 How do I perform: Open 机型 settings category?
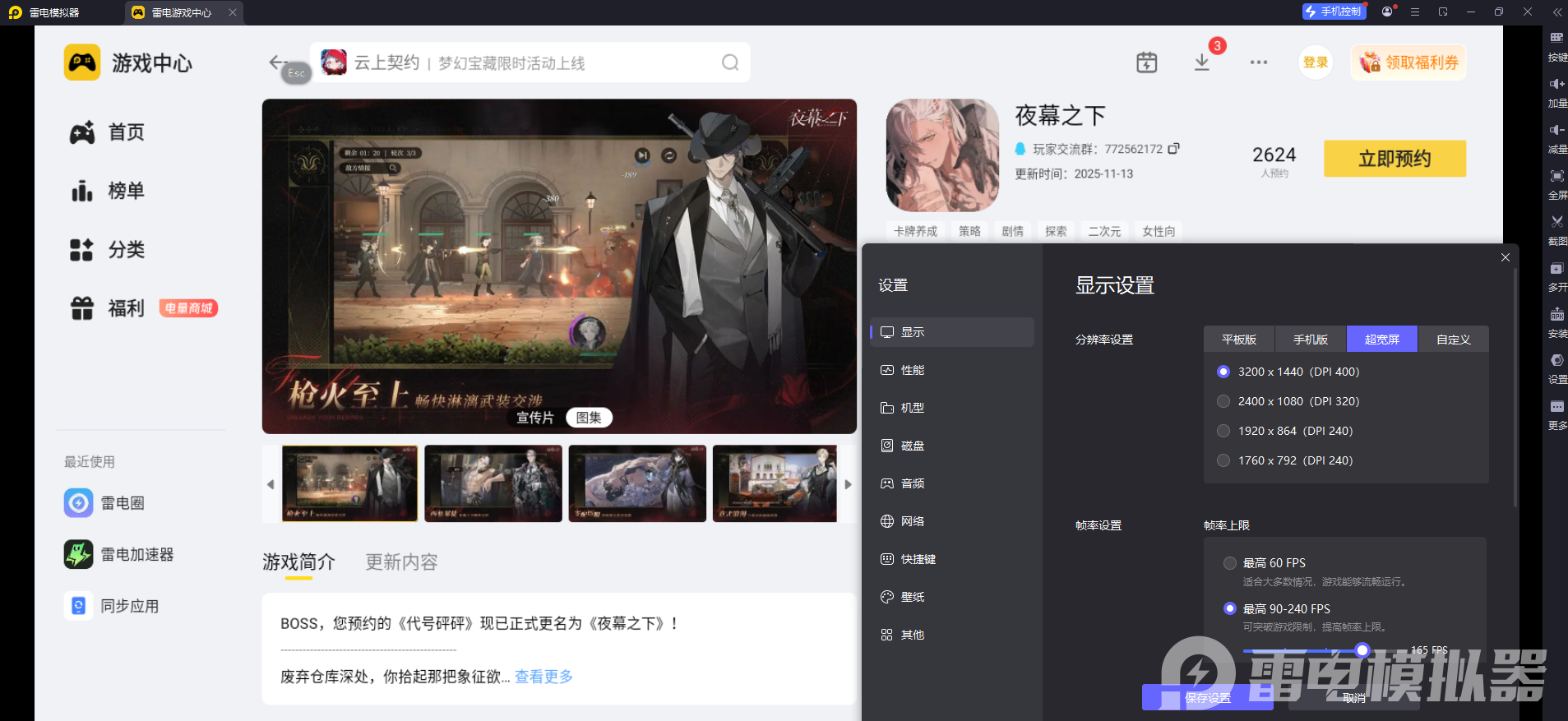pyautogui.click(x=952, y=408)
